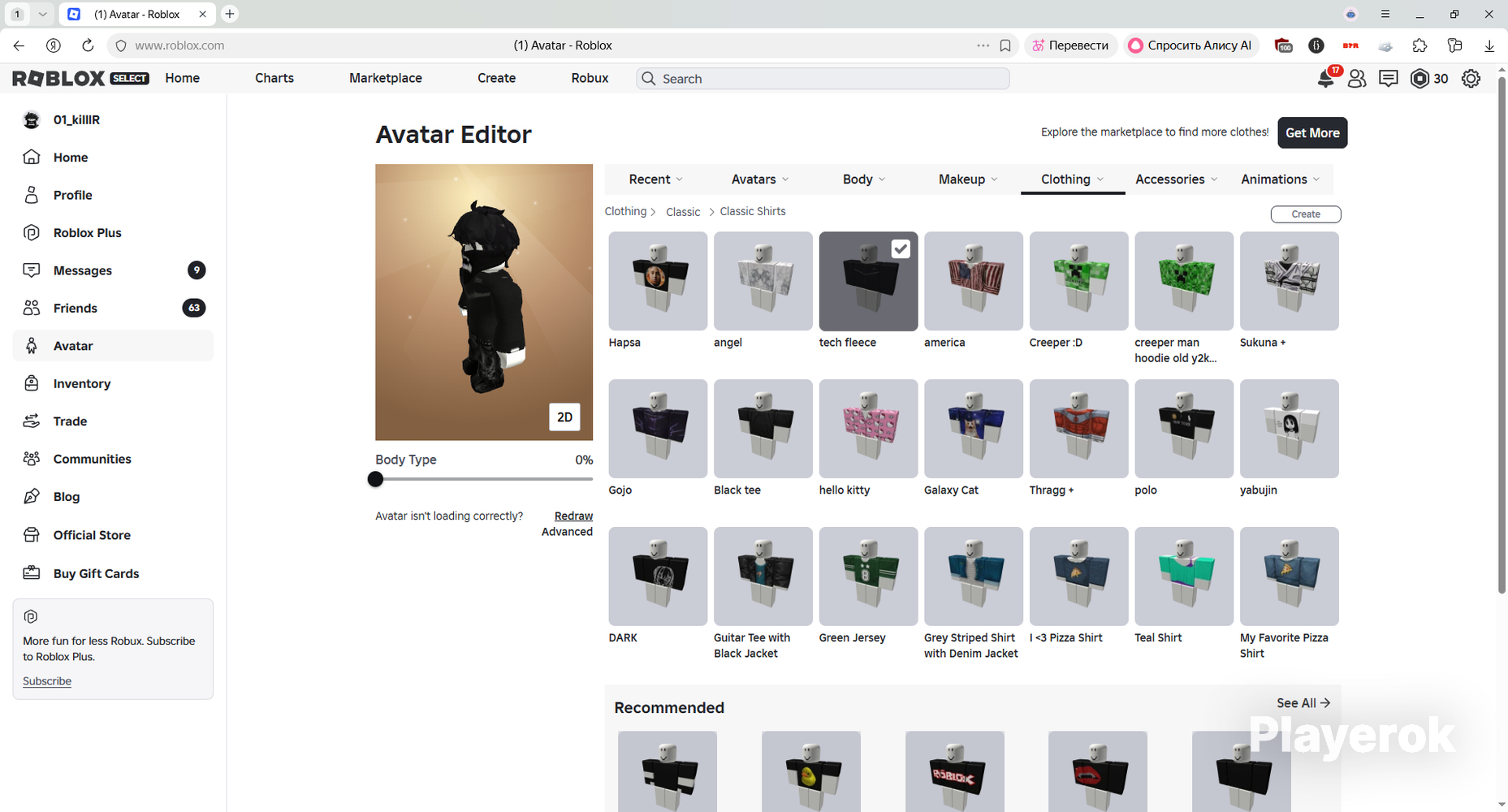Uncheck the equipped tech fleece checkmark
1508x812 pixels.
click(x=901, y=249)
